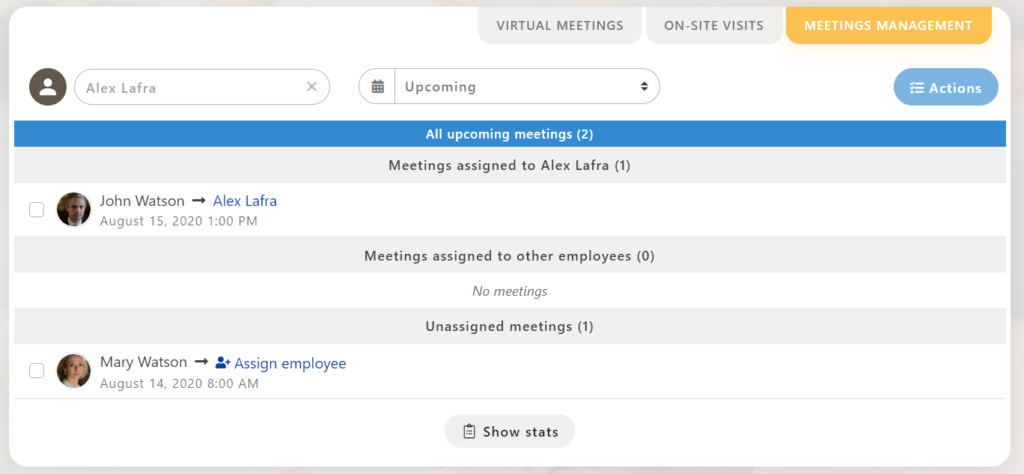
Task: Click John Watson's profile photo
Action: [74, 209]
